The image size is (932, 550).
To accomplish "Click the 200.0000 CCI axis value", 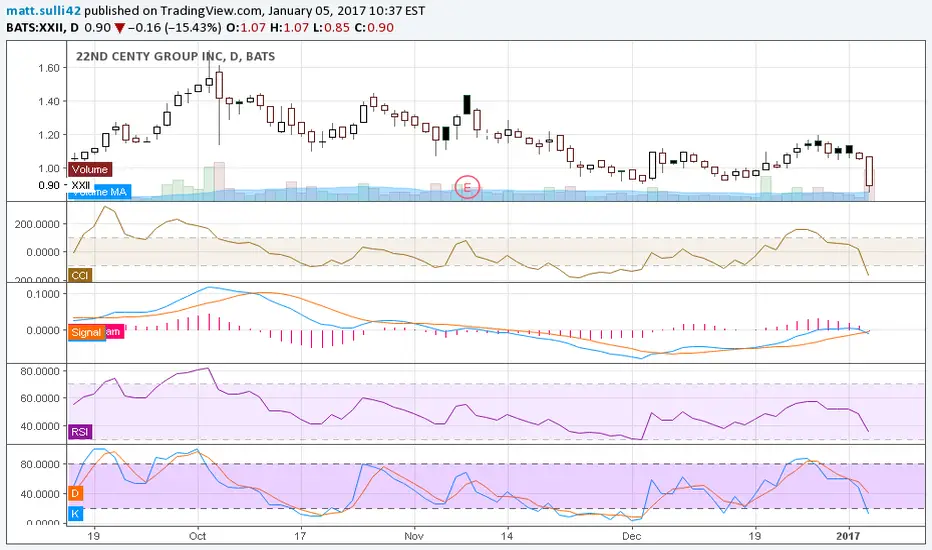I will [37, 224].
